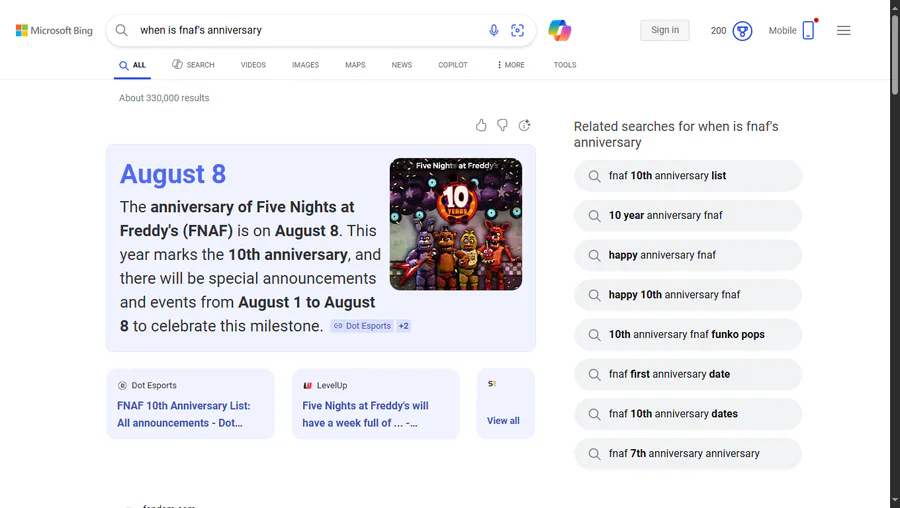
Task: Expand the MORE dropdown menu
Action: (x=511, y=65)
